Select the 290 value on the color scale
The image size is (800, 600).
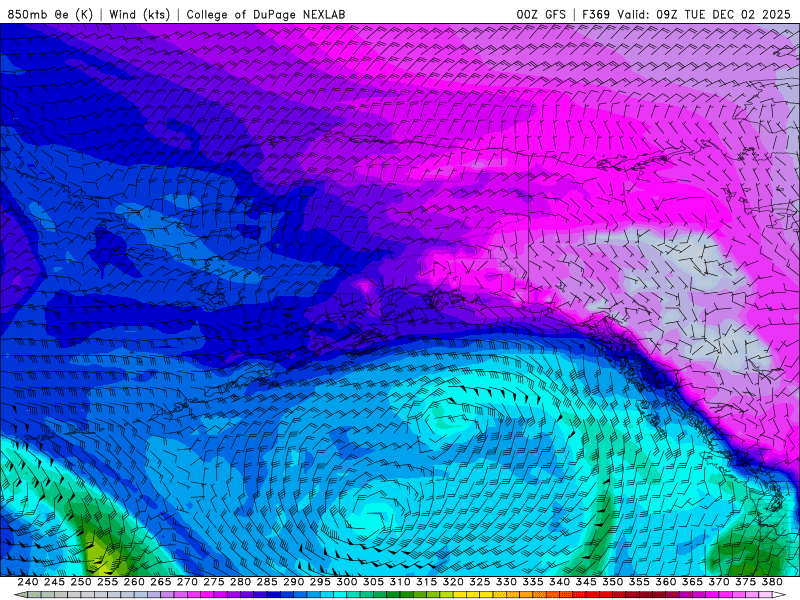click(293, 582)
